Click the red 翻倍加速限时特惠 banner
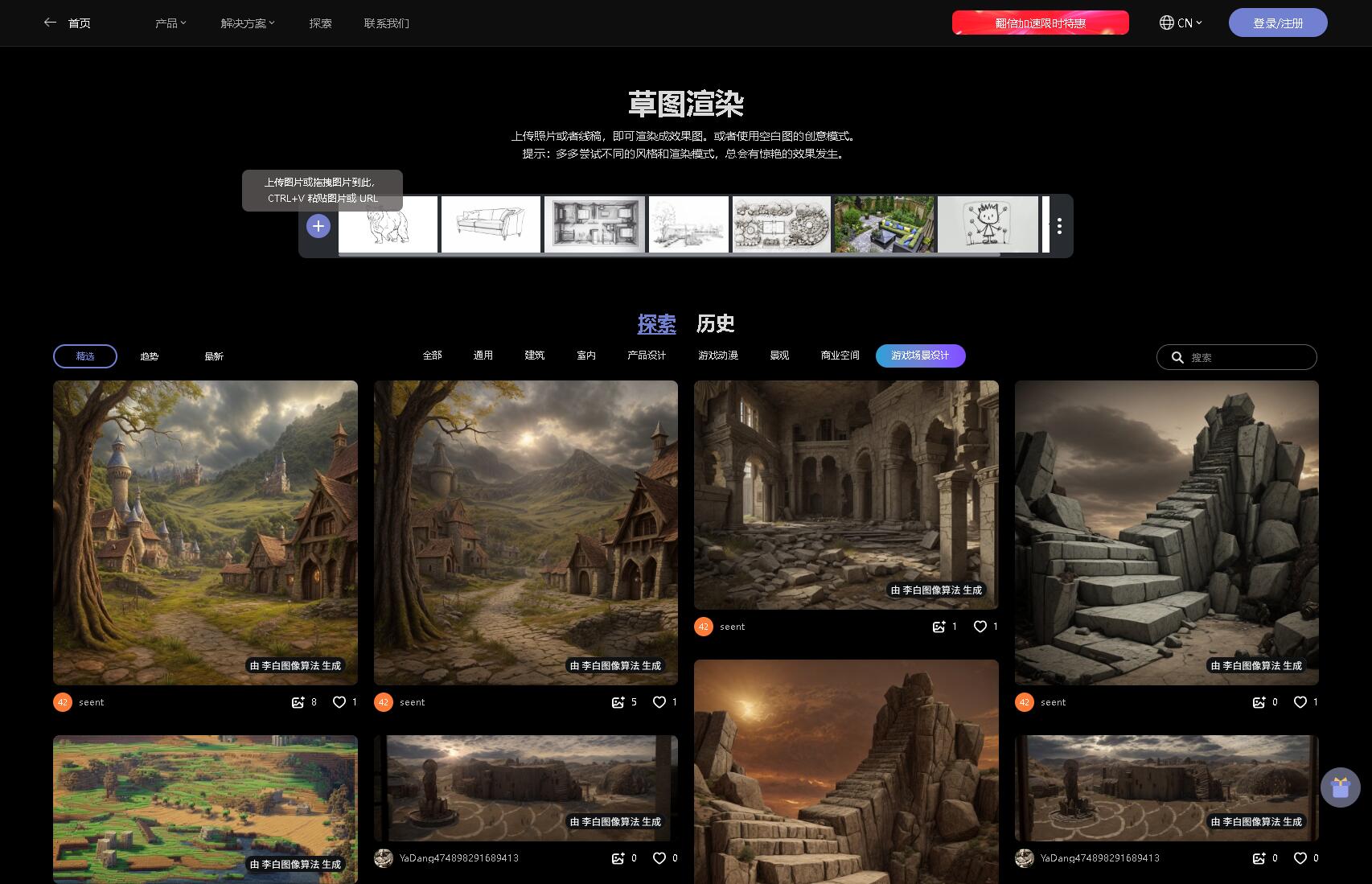This screenshot has height=884, width=1372. coord(1041,23)
